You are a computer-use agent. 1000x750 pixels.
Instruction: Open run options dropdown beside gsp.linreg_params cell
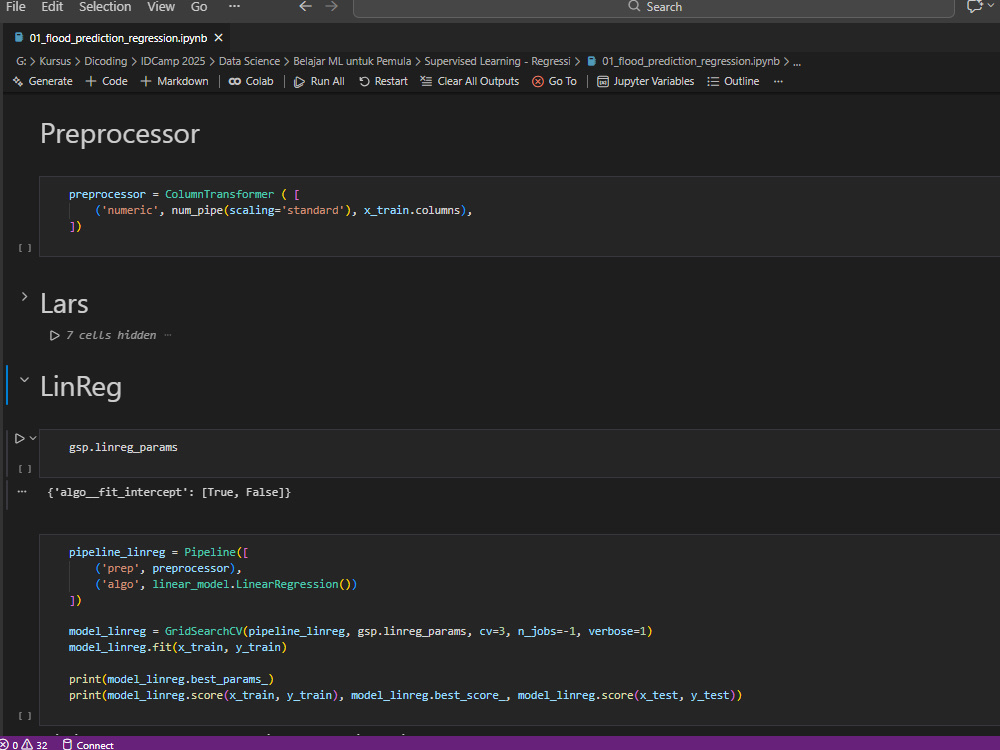tap(33, 438)
